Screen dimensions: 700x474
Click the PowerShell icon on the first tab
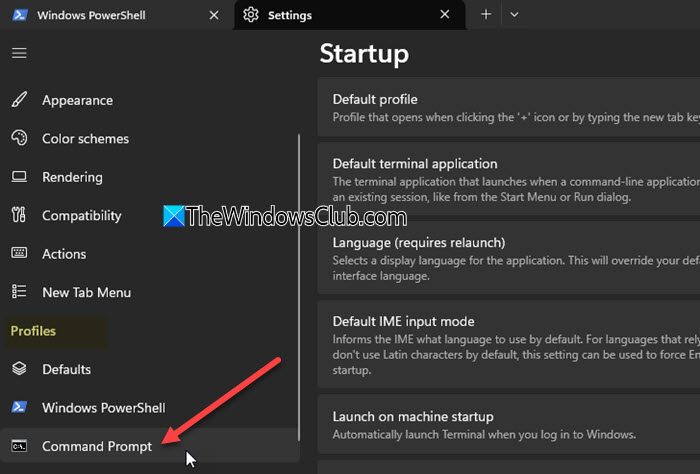[19, 15]
